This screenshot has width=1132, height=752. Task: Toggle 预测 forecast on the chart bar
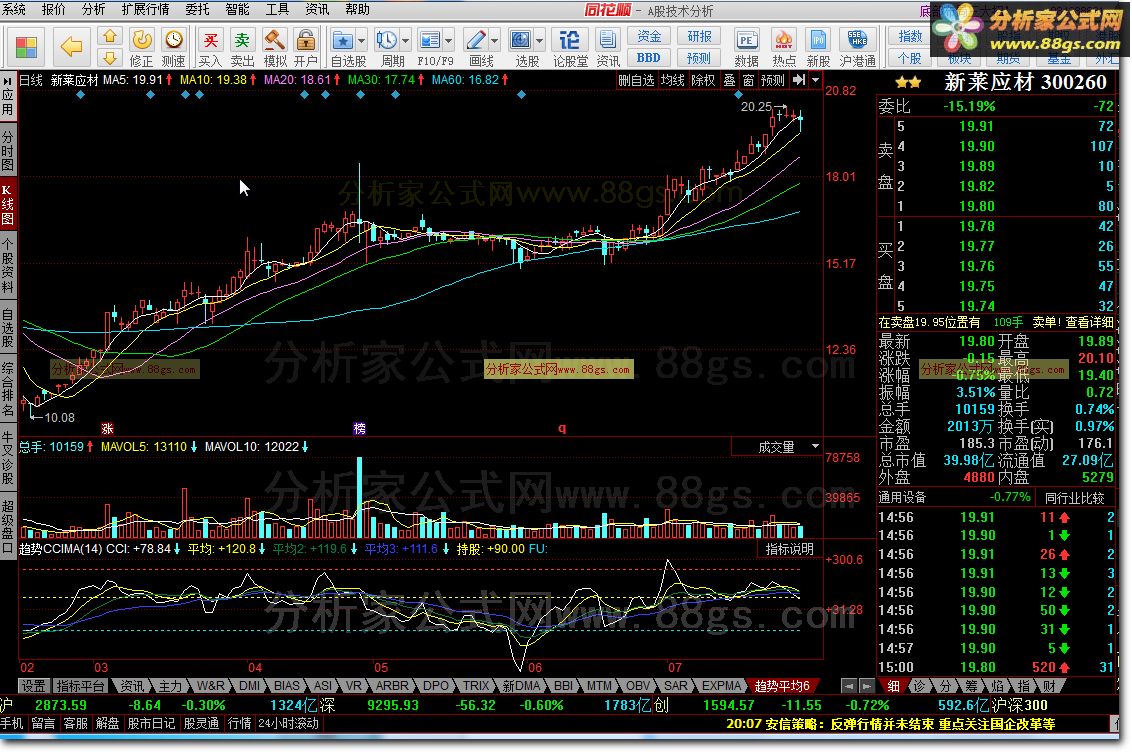tap(772, 80)
